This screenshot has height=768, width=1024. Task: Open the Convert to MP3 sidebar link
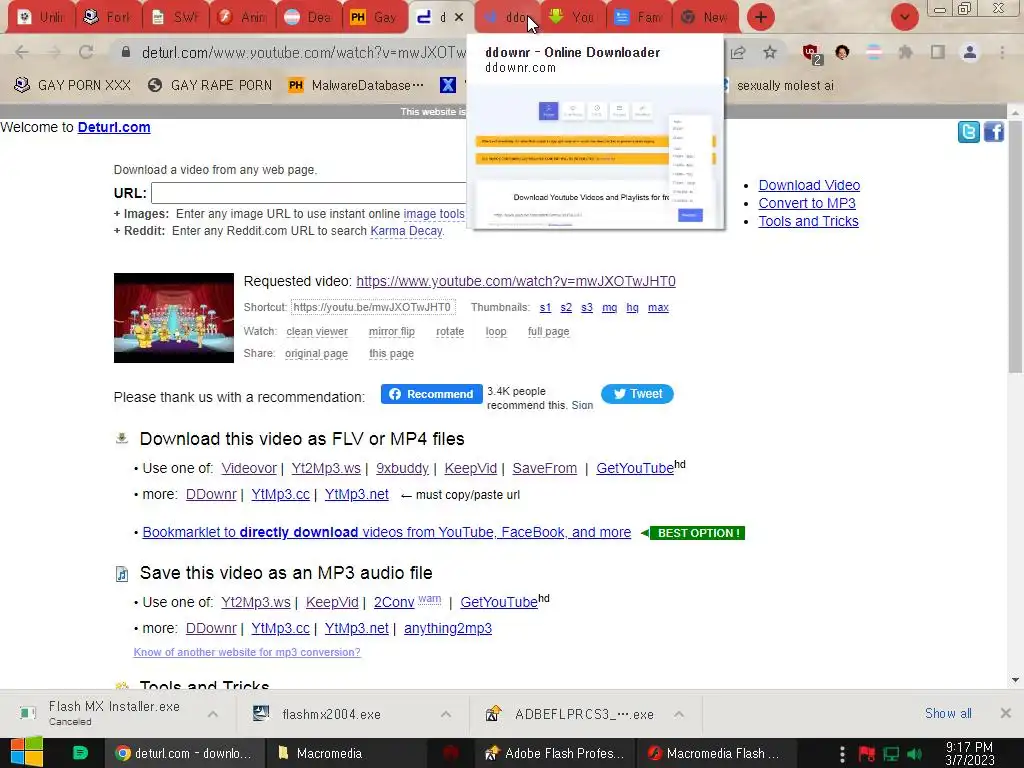(807, 203)
